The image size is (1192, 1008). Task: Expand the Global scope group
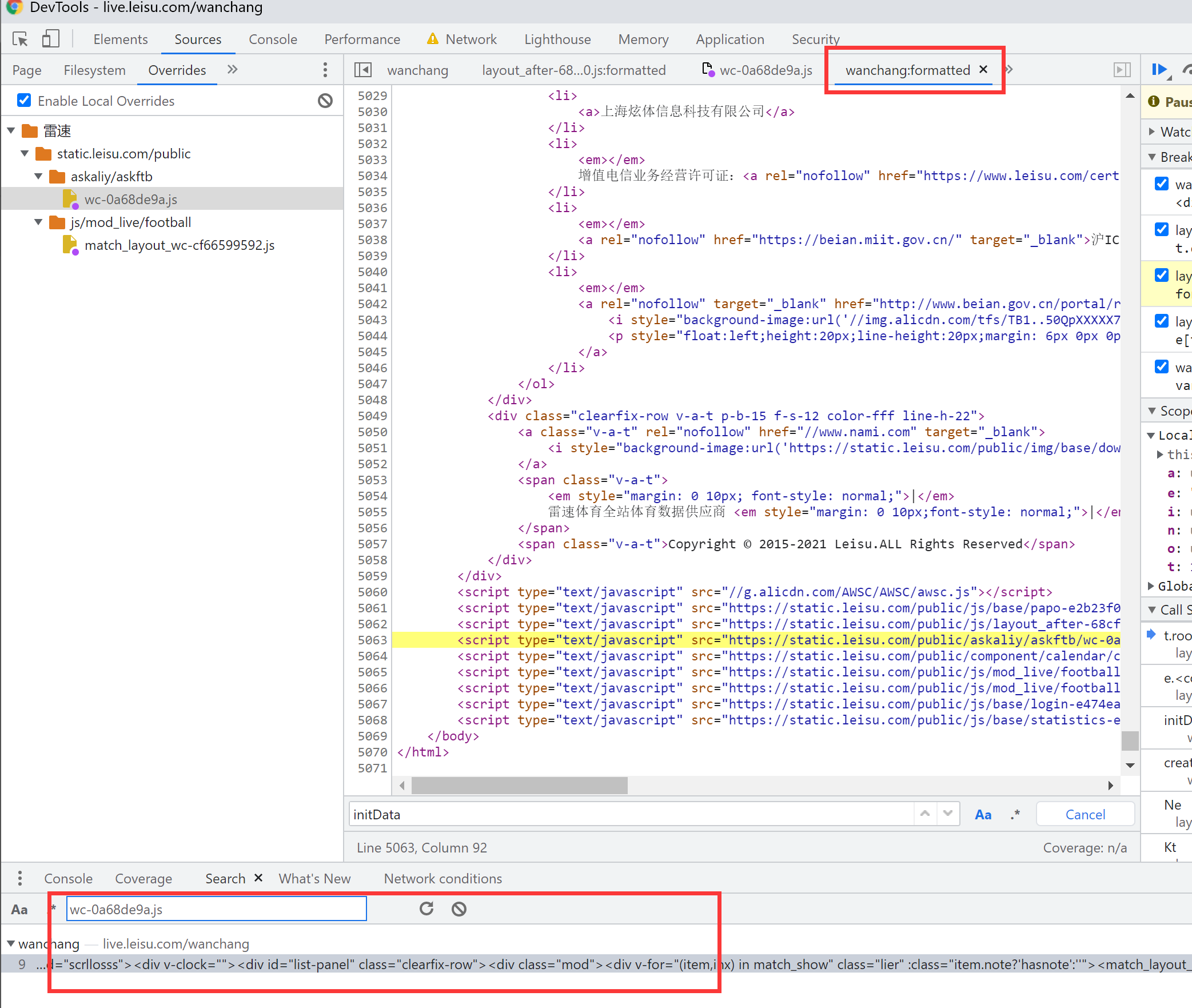1152,586
